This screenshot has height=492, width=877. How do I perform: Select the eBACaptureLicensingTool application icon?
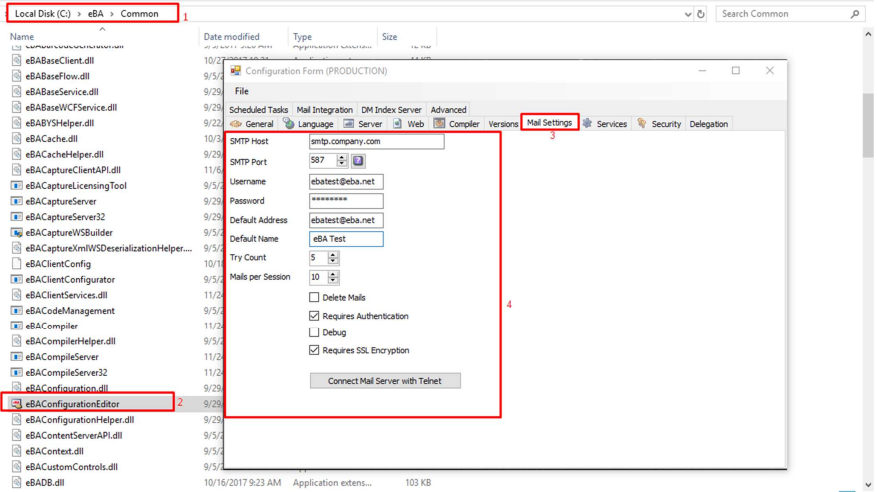click(16, 186)
